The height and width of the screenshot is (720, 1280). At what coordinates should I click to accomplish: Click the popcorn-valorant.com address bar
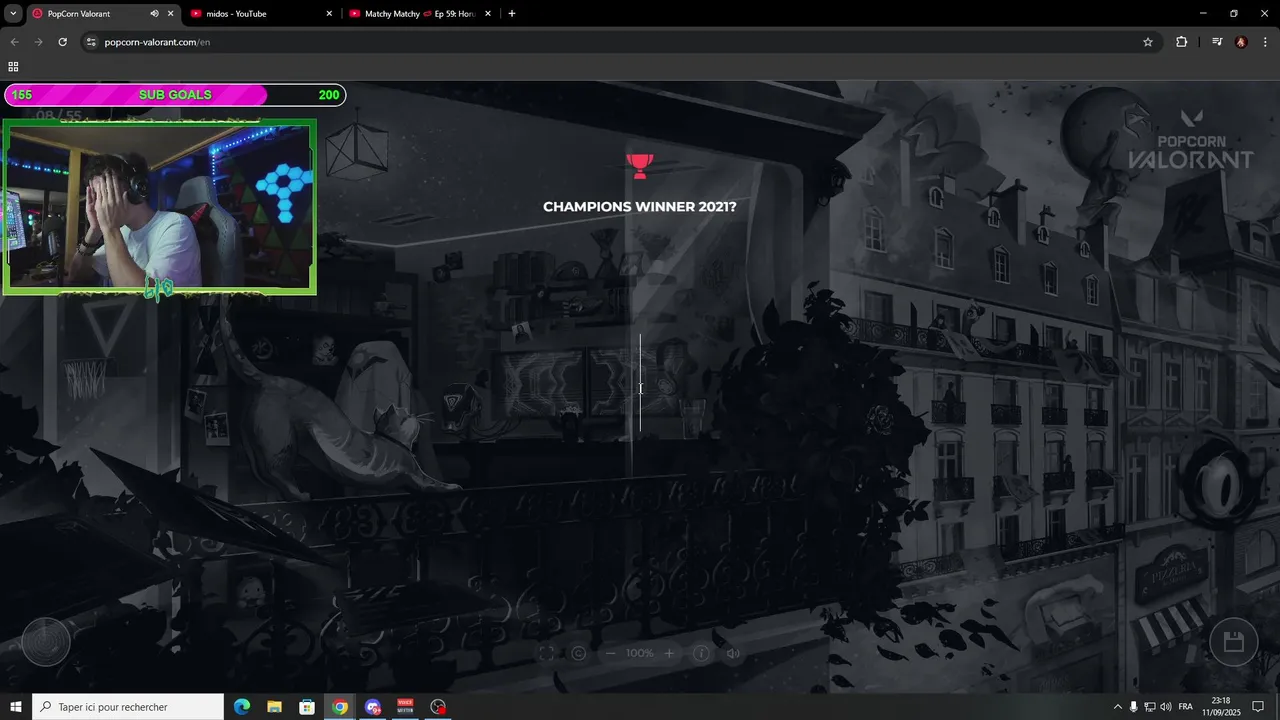pyautogui.click(x=620, y=42)
